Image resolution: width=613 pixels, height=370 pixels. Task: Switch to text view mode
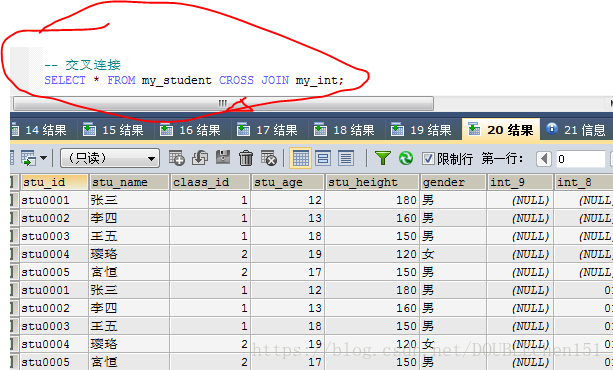(346, 158)
